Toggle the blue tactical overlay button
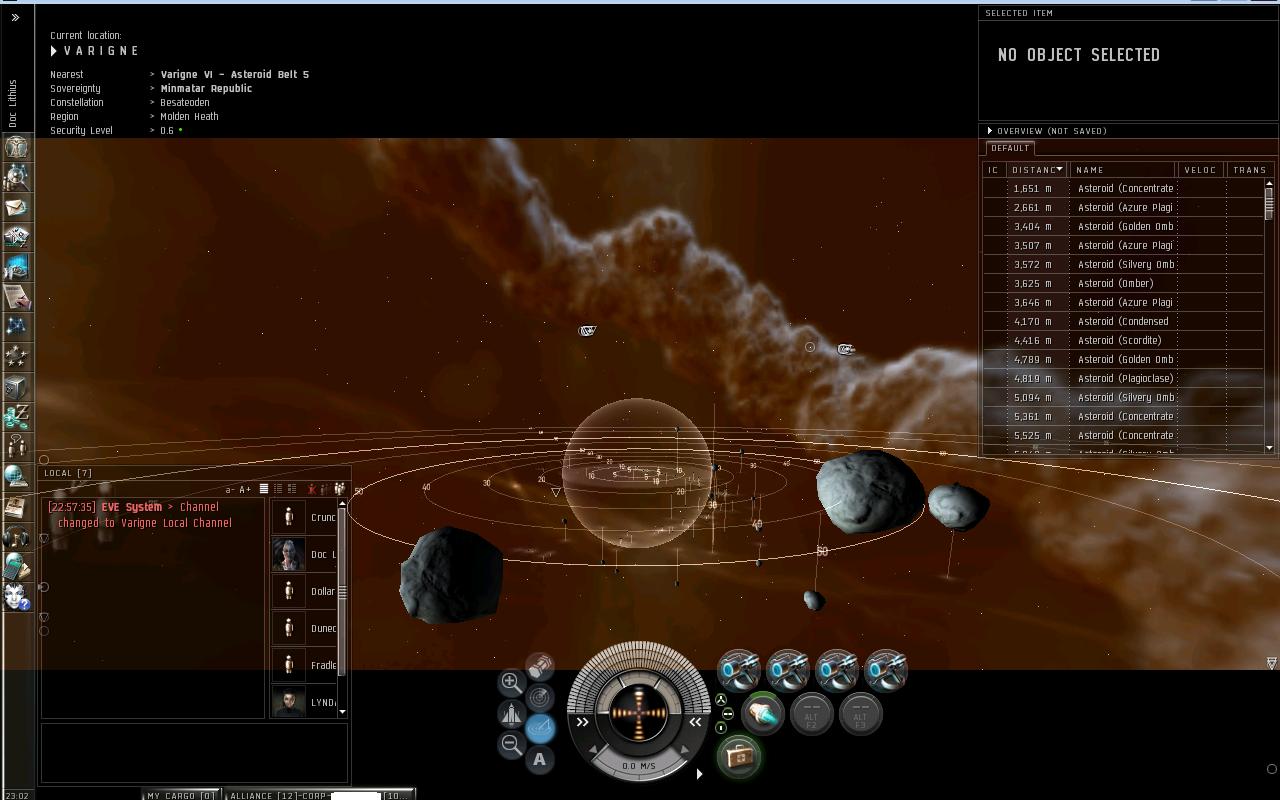 [540, 727]
